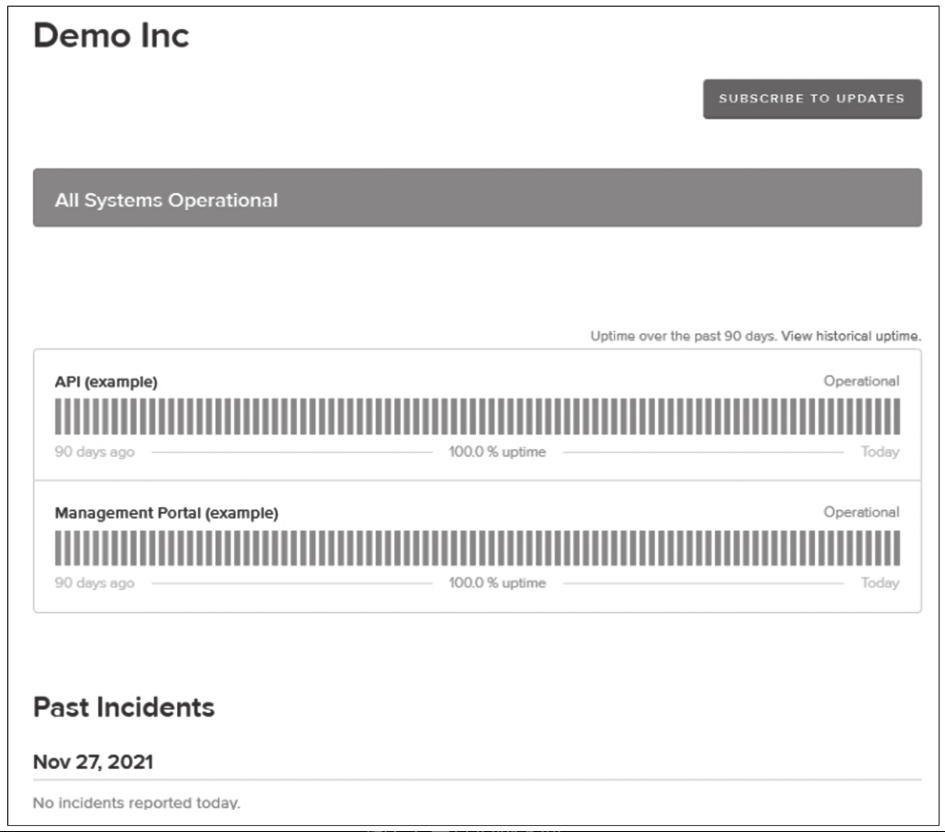945x832 pixels.
Task: Select the API (example) component name
Action: coord(106,382)
